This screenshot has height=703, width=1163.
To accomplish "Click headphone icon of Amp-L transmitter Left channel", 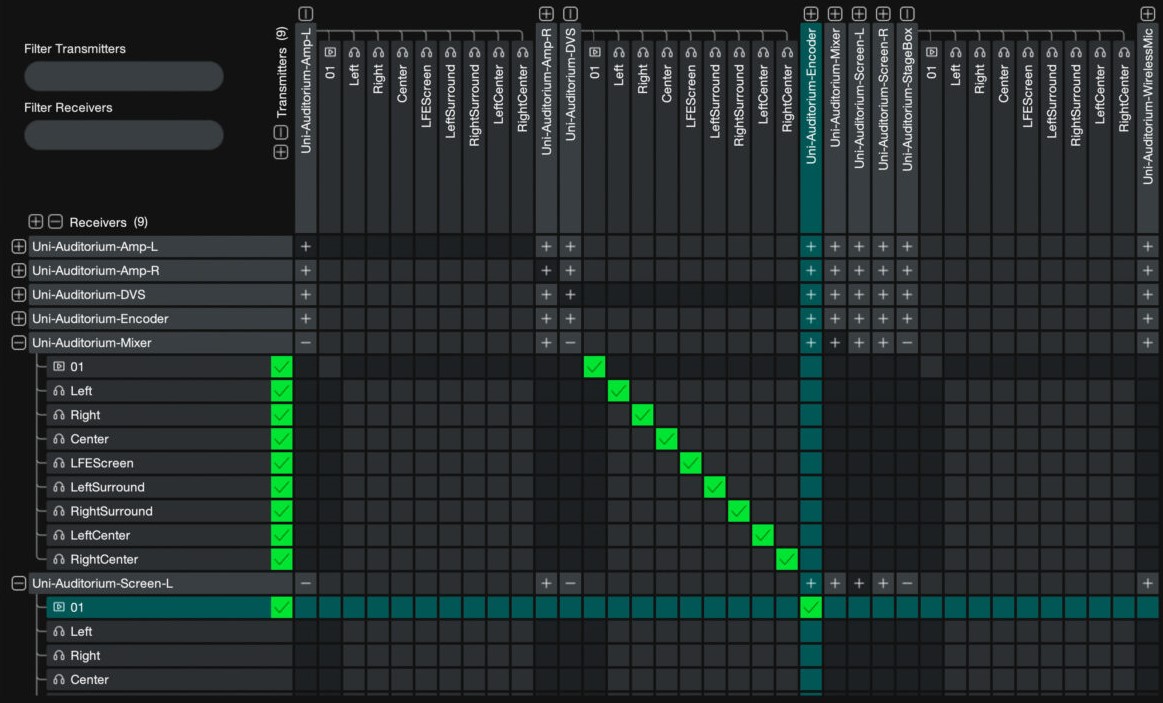I will (x=354, y=52).
